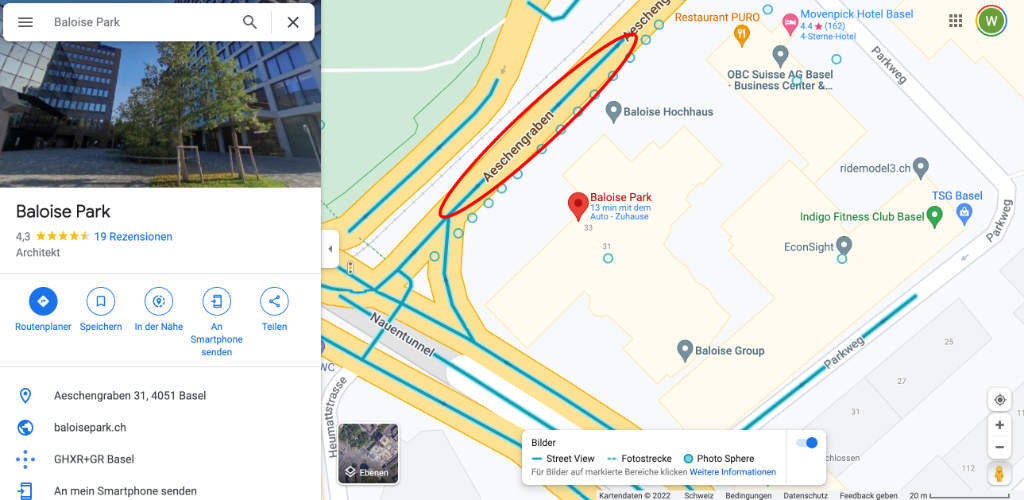1024x500 pixels.
Task: Search nearby with In der Nähe icon
Action: click(x=159, y=302)
